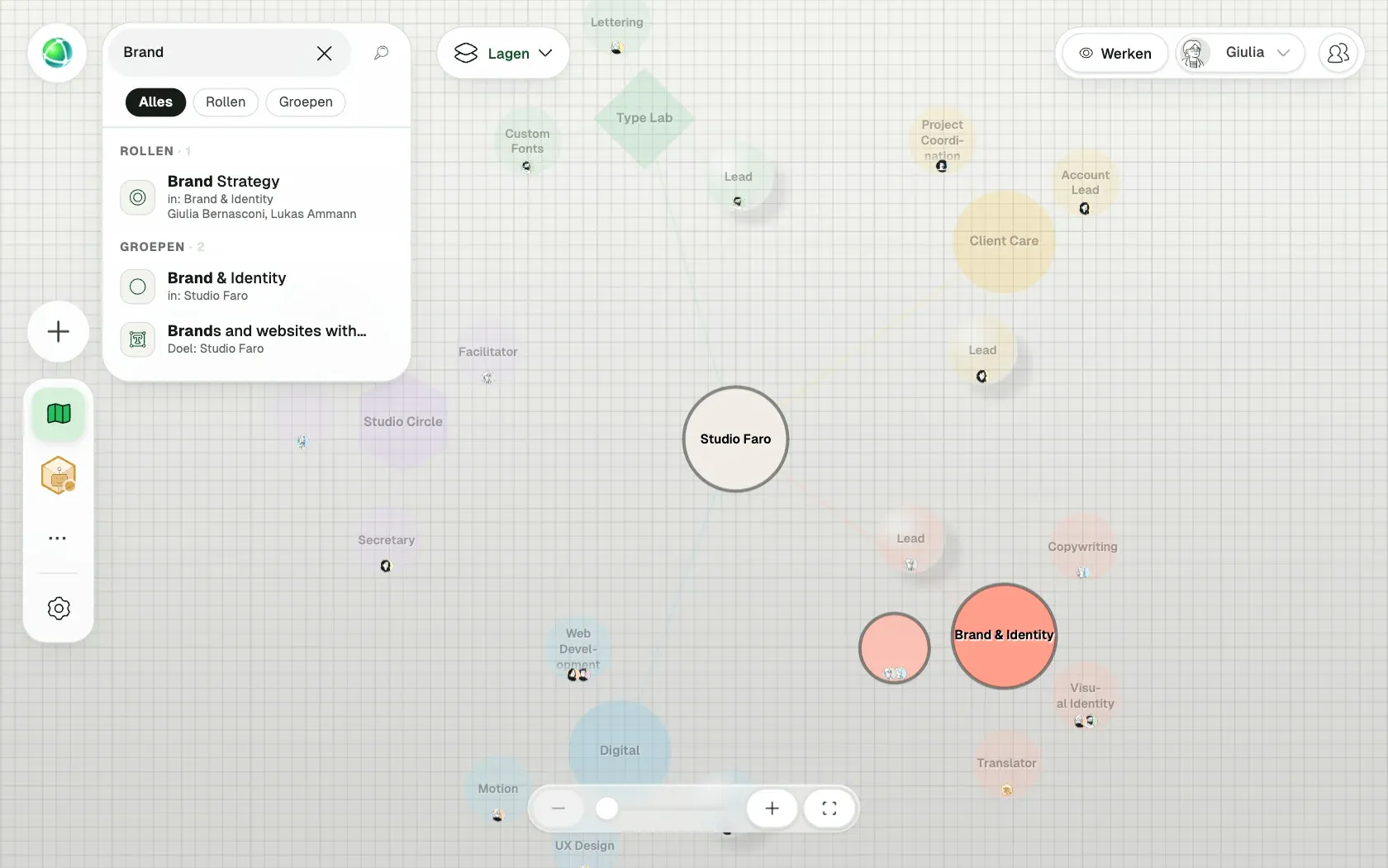Clear the Brand search text
This screenshot has width=1388, height=868.
coord(324,54)
